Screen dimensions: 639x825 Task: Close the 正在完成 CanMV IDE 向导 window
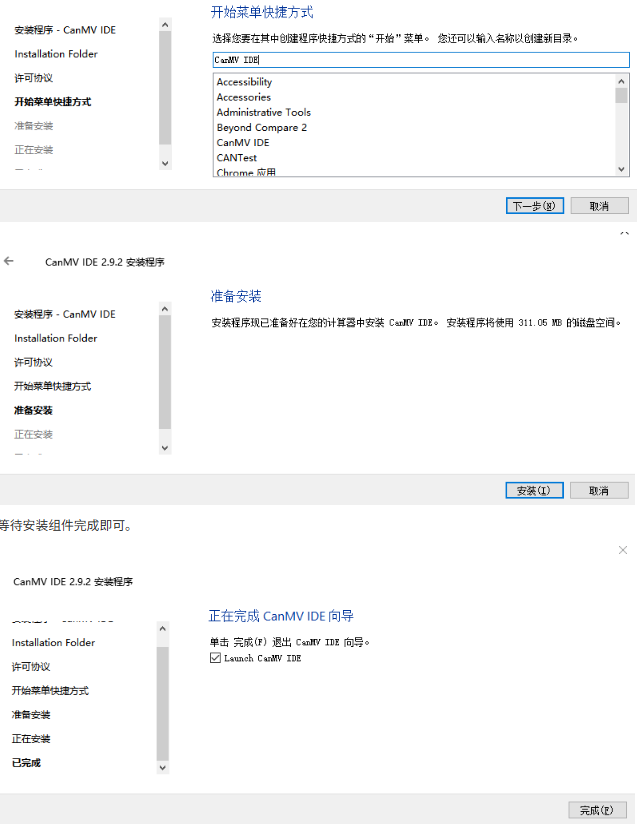(623, 550)
